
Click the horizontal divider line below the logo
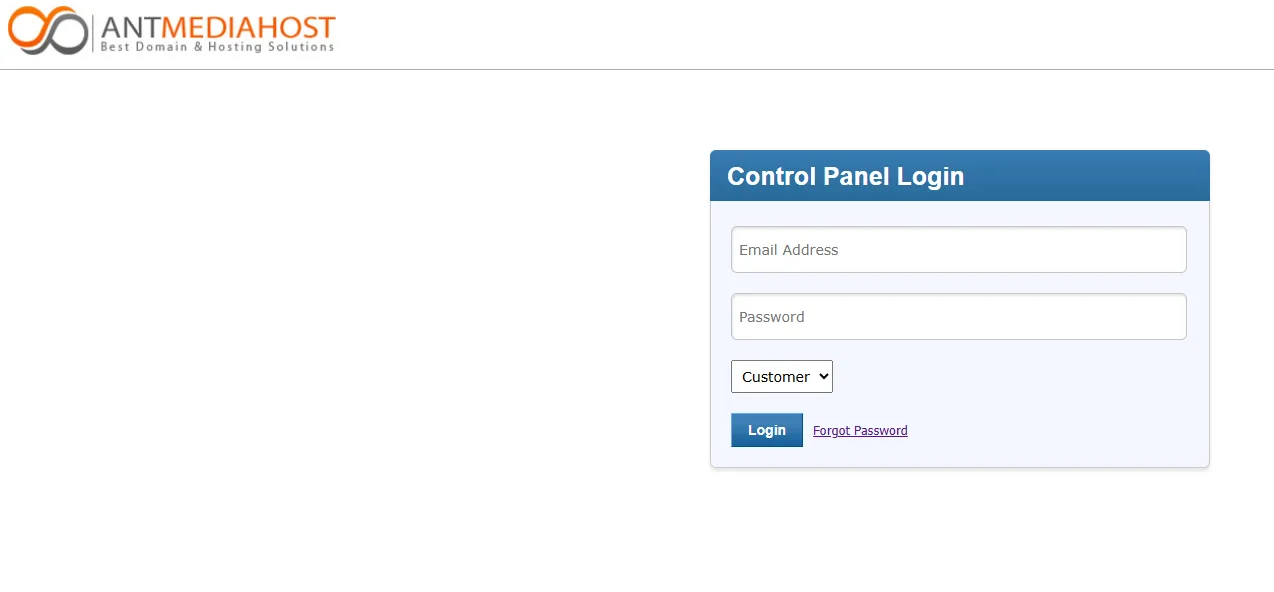(x=637, y=69)
